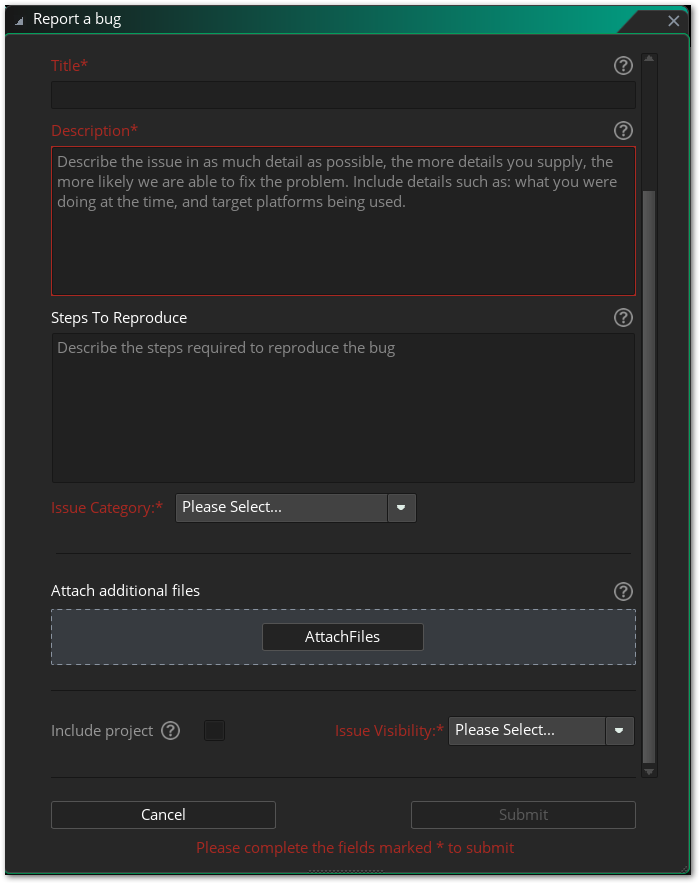Open help for the Description field
This screenshot has height=884, width=700.
(x=623, y=131)
